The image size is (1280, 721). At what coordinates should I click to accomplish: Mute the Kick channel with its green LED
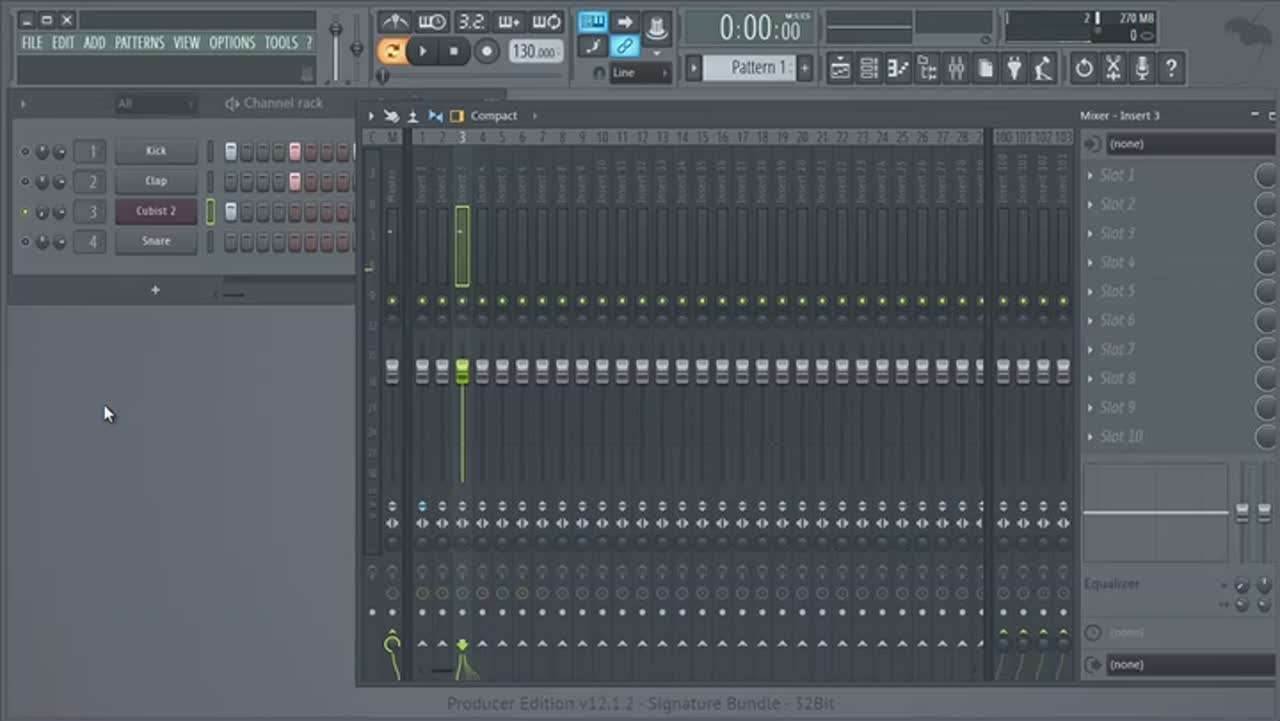pos(26,152)
